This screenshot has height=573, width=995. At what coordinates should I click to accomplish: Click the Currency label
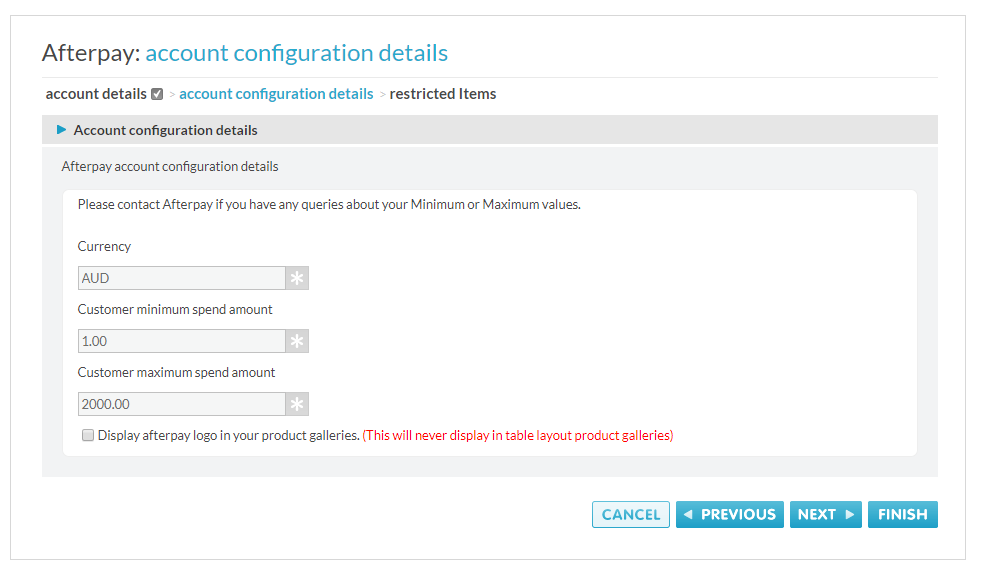104,246
